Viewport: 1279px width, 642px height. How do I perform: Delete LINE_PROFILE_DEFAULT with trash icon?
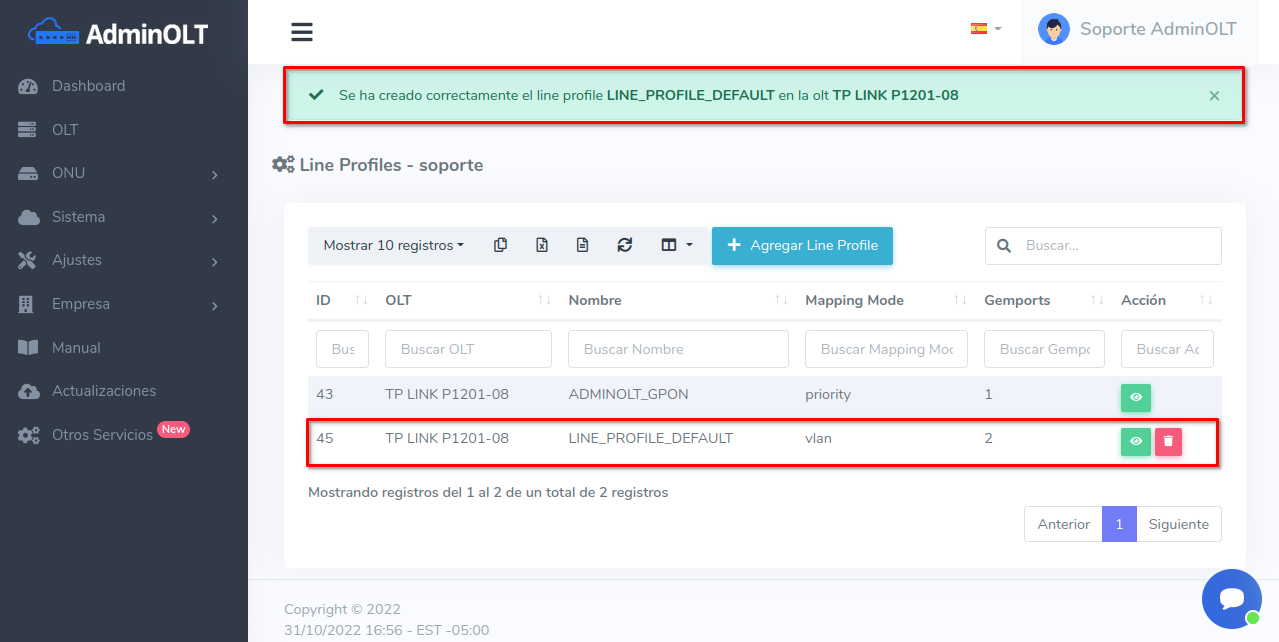[x=1168, y=441]
